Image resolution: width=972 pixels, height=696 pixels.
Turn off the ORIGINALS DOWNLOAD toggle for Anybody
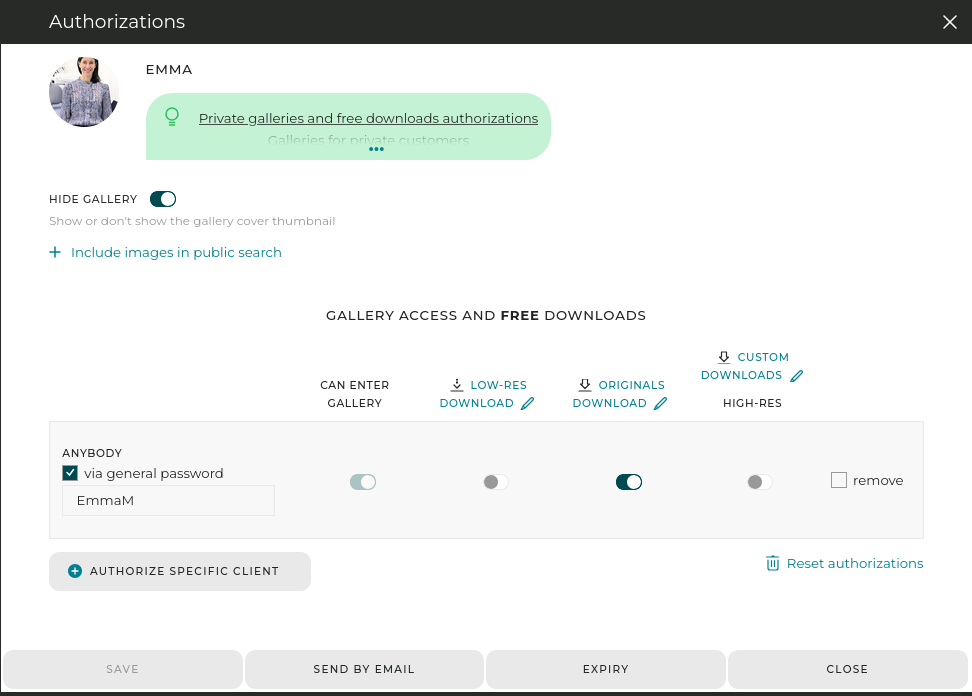[629, 482]
